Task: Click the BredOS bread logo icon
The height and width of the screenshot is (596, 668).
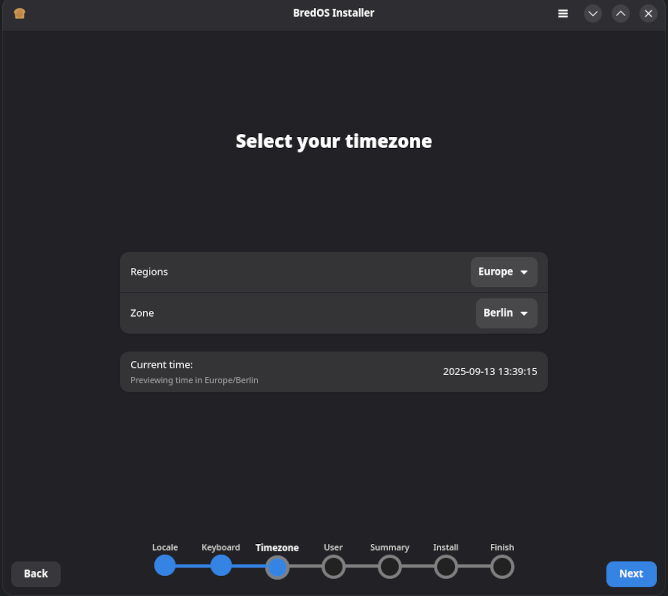Action: pyautogui.click(x=20, y=14)
